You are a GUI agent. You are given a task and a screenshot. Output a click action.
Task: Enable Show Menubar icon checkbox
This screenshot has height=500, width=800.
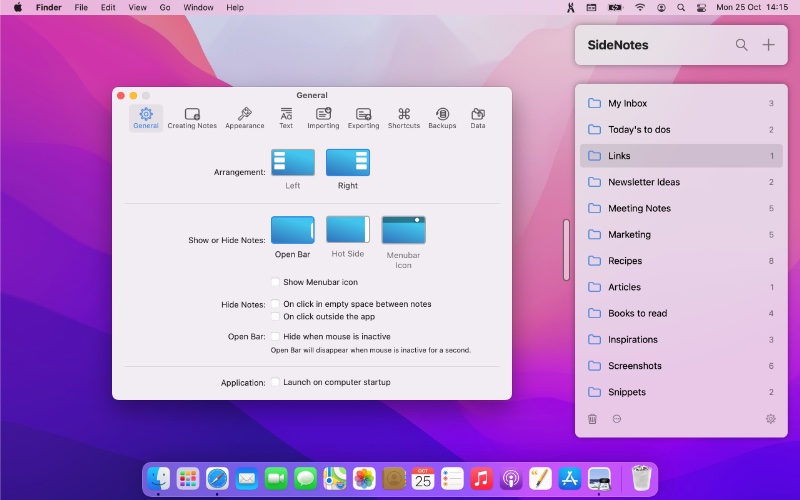(276, 282)
